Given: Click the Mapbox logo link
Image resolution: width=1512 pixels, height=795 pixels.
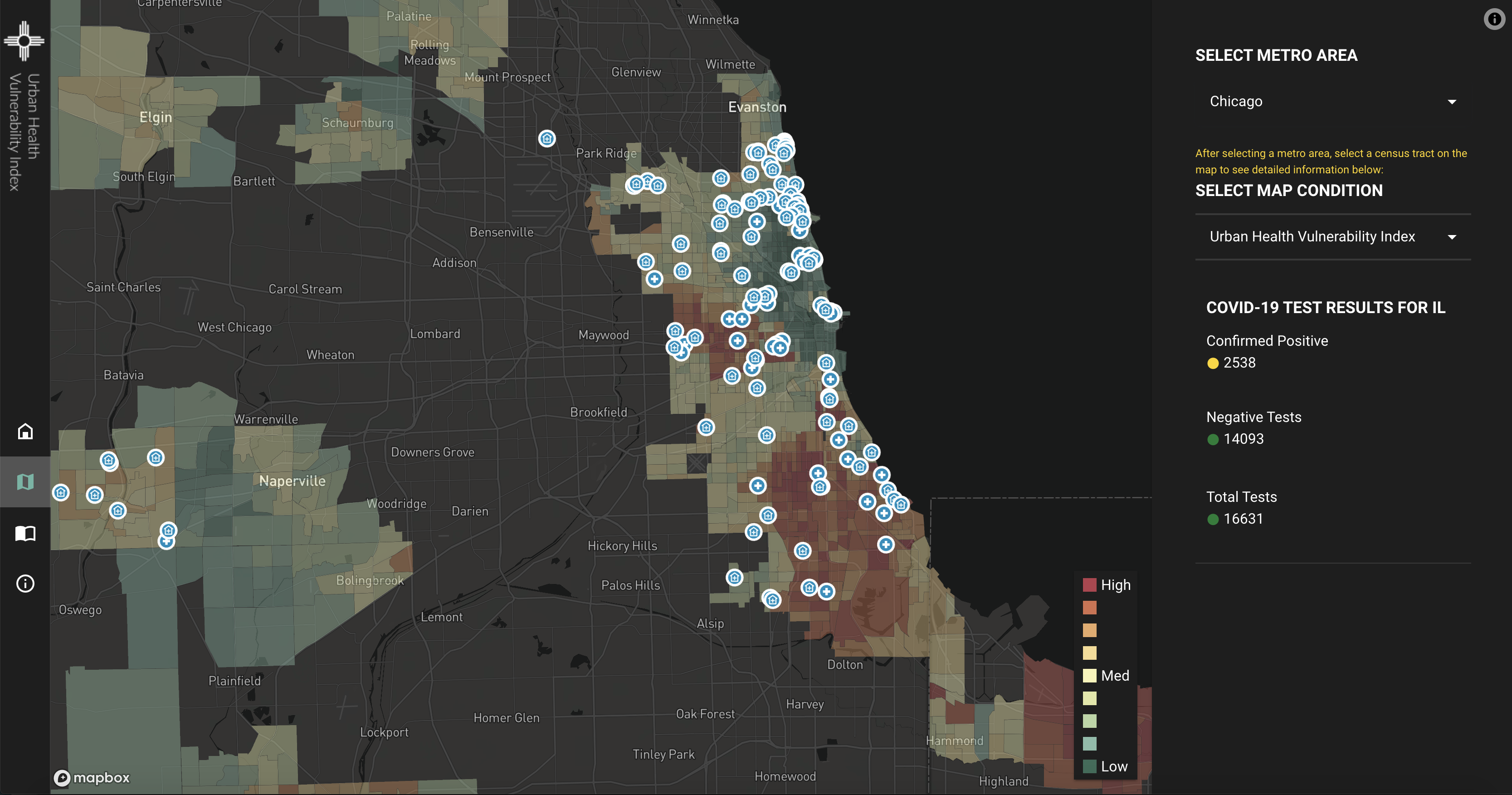Looking at the screenshot, I should pyautogui.click(x=92, y=778).
